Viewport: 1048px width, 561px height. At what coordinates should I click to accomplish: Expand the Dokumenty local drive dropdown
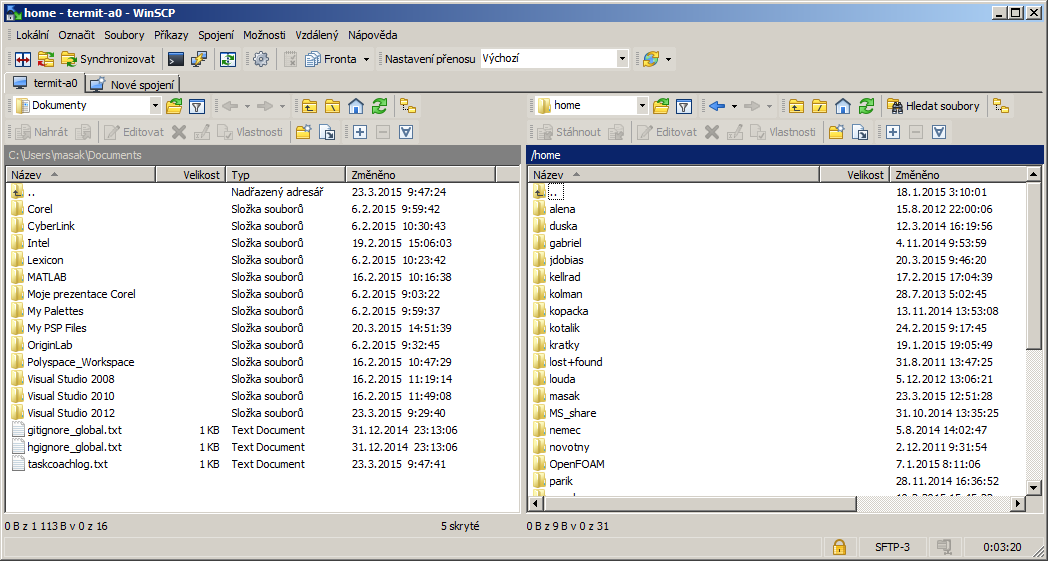(x=155, y=106)
